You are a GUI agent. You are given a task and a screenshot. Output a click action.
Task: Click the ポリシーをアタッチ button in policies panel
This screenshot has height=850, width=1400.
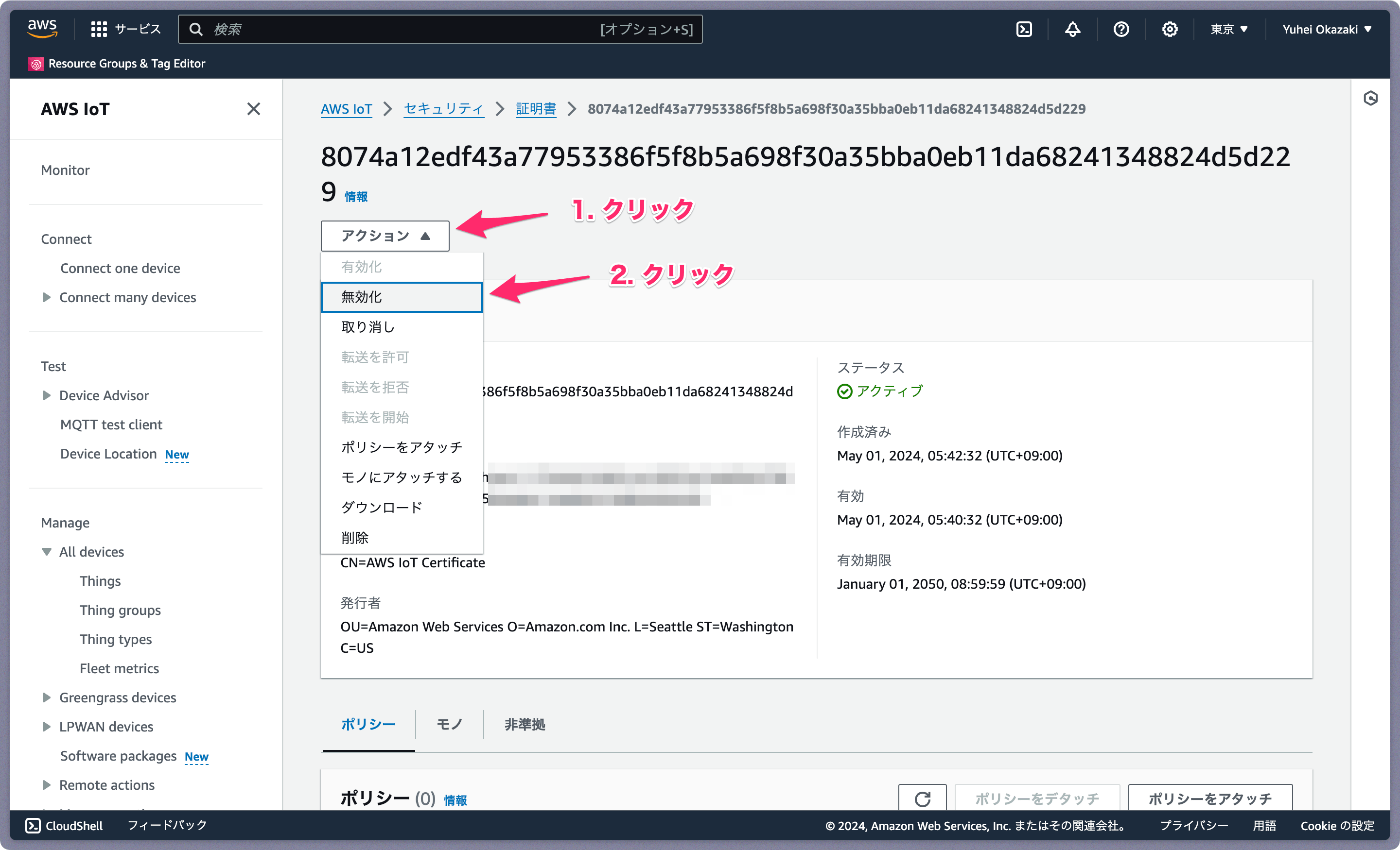[x=1210, y=799]
